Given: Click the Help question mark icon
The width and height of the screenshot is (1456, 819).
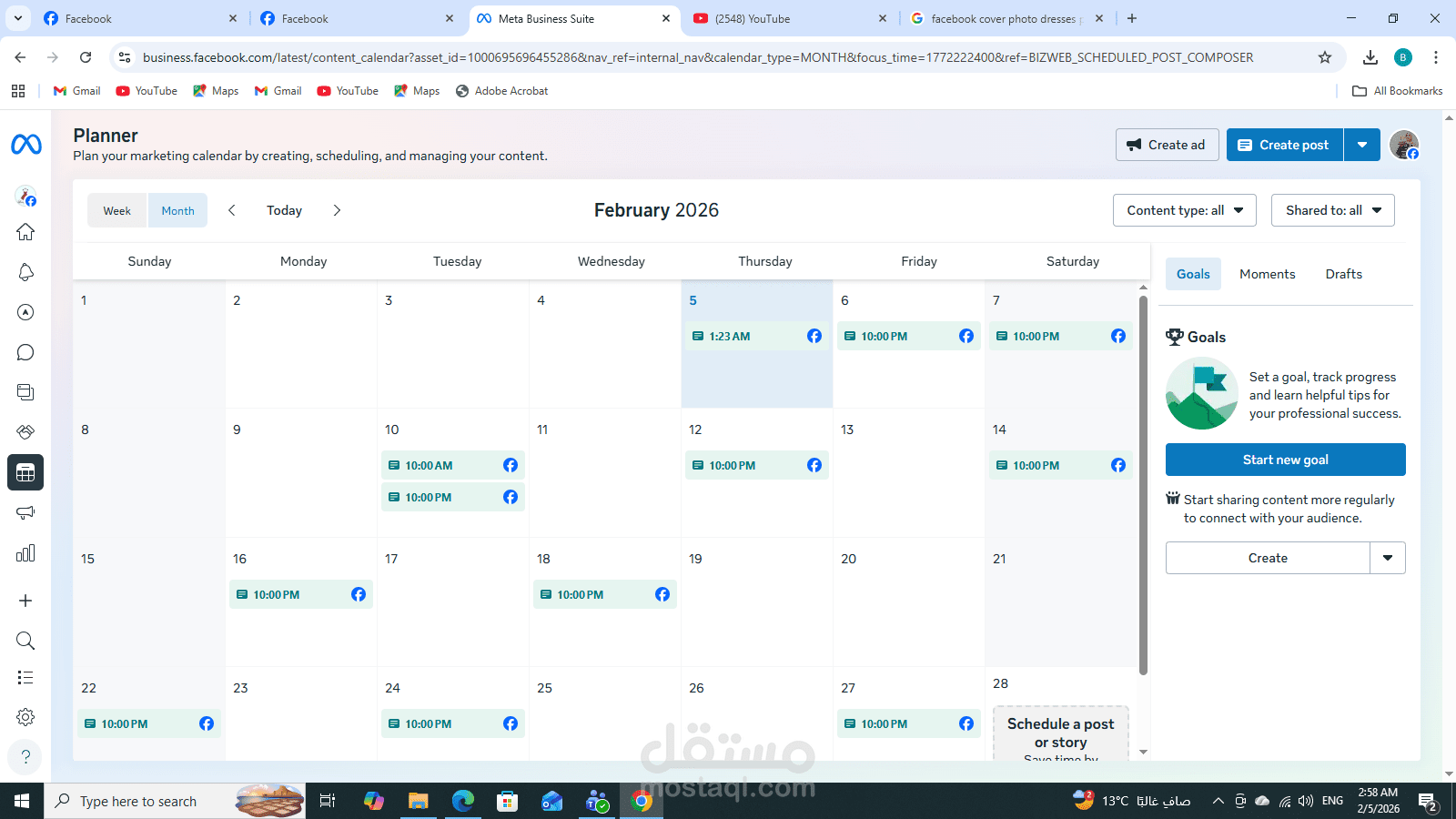Looking at the screenshot, I should [25, 757].
